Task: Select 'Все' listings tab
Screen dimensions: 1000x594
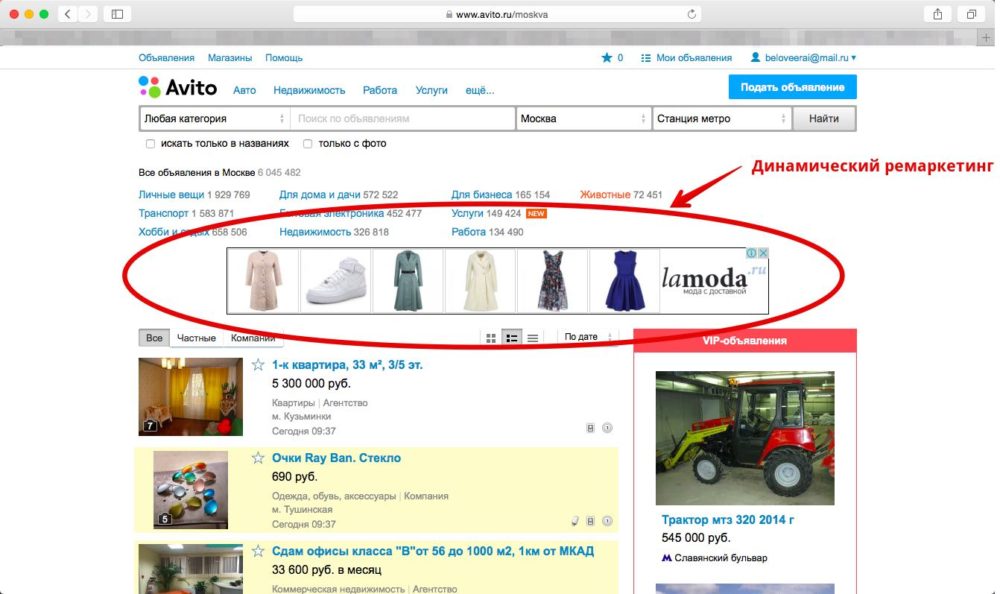Action: 154,338
